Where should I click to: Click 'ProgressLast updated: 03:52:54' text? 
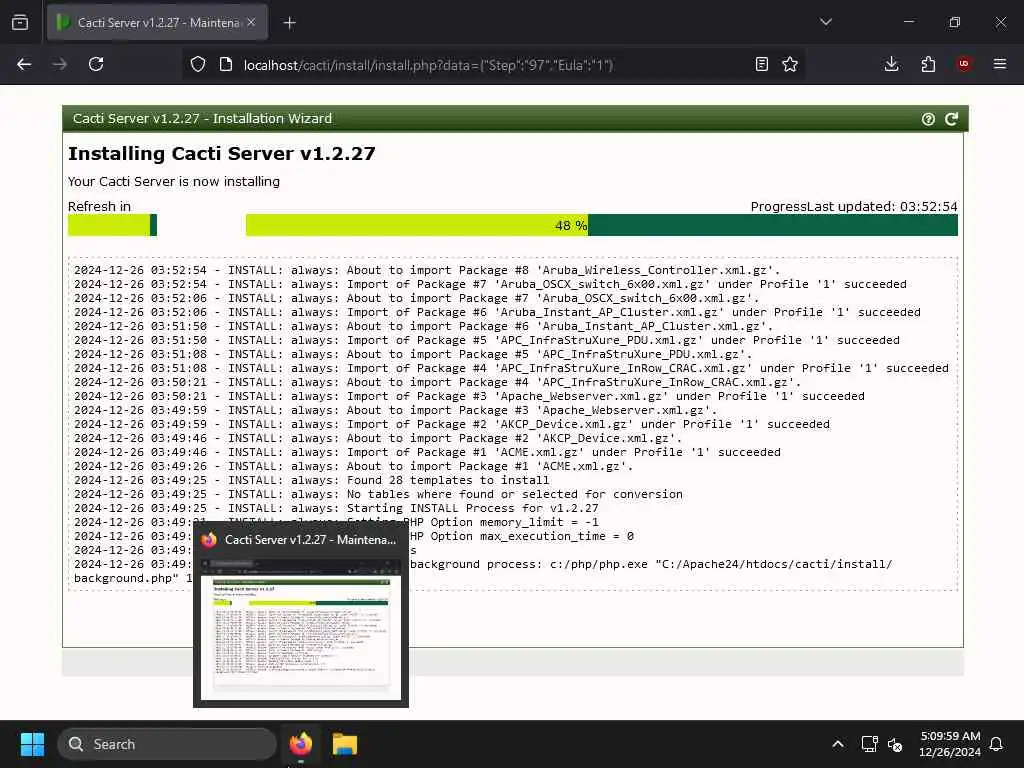(x=854, y=206)
